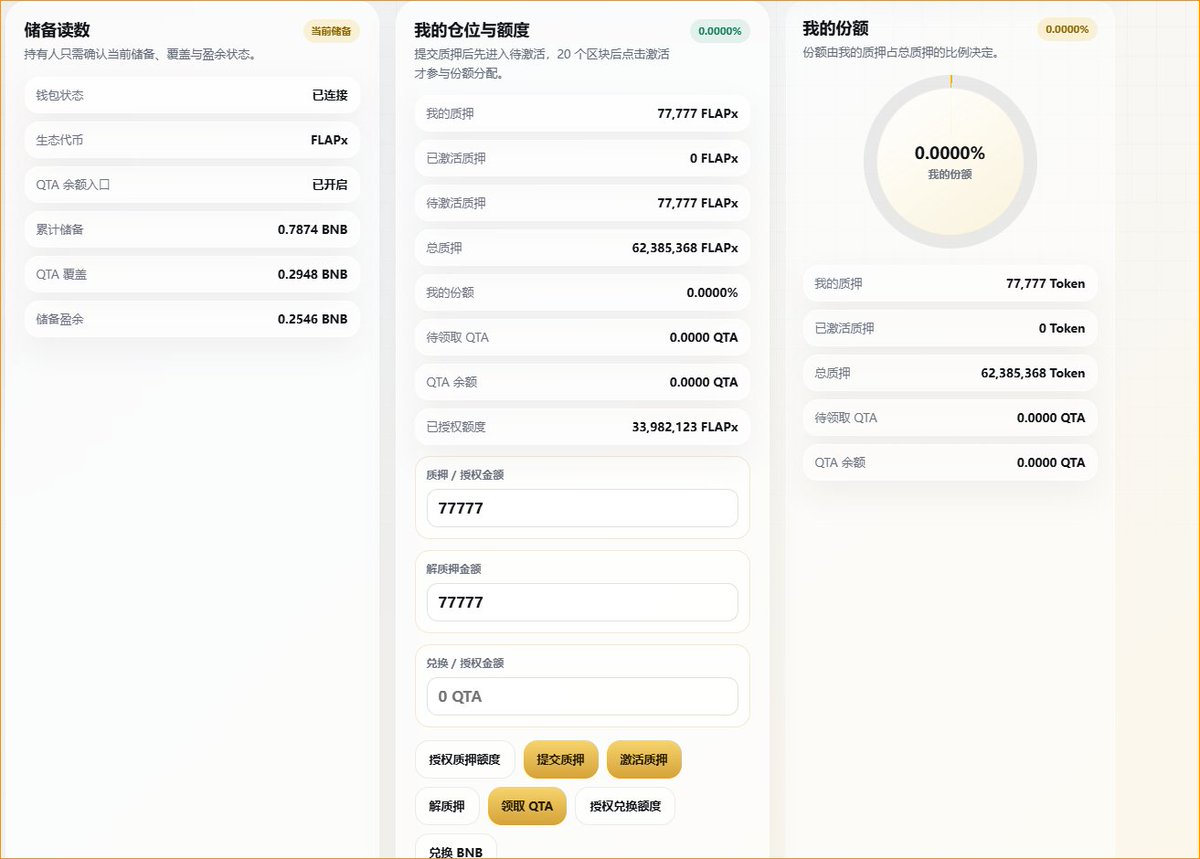Screen dimensions: 1200x859
Task: Click the 总质押 62,385,368 Token row
Action: 950,373
